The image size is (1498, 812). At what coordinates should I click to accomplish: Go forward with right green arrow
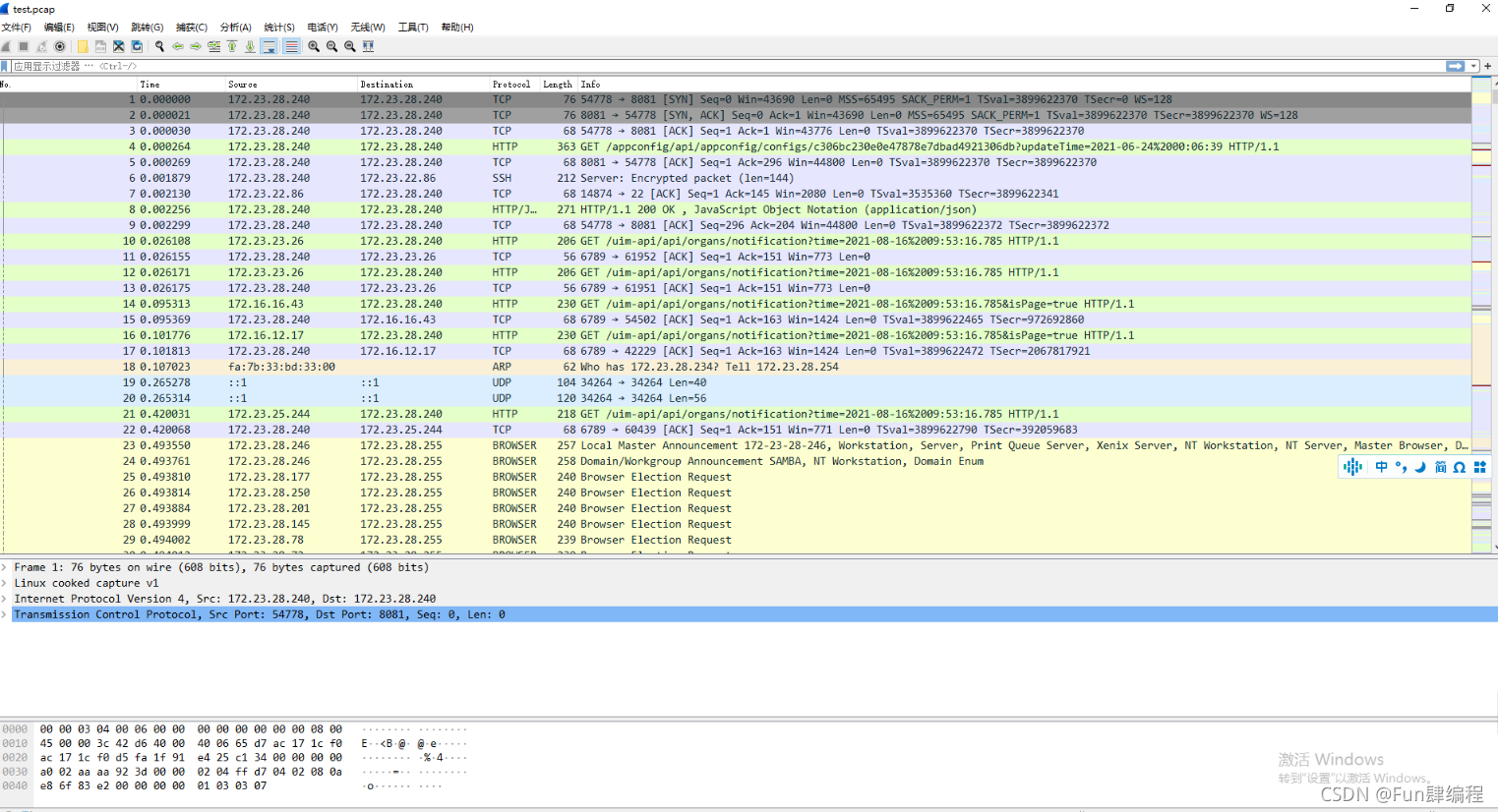coord(196,46)
